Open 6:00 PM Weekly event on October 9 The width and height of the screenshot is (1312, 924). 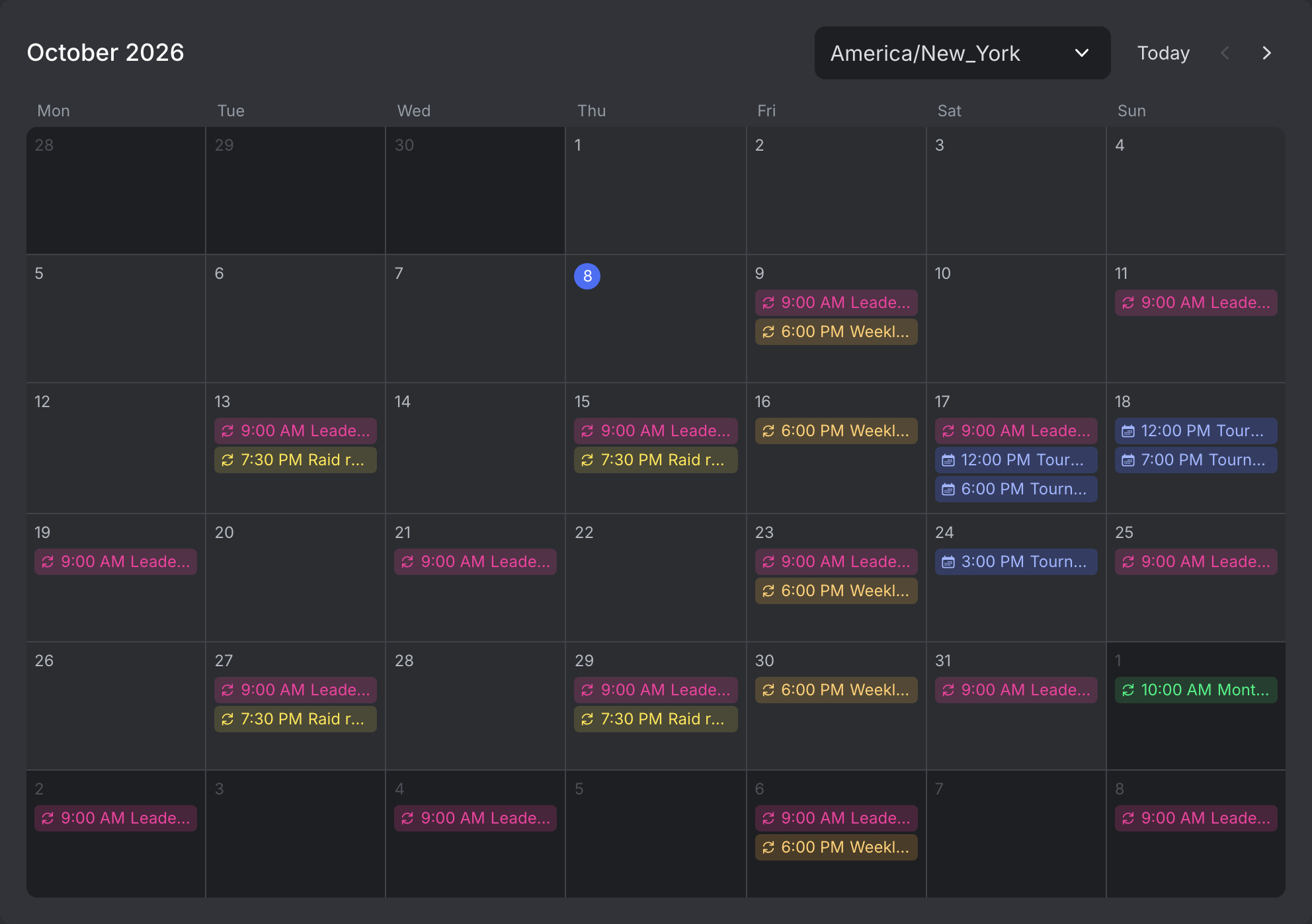coord(836,332)
